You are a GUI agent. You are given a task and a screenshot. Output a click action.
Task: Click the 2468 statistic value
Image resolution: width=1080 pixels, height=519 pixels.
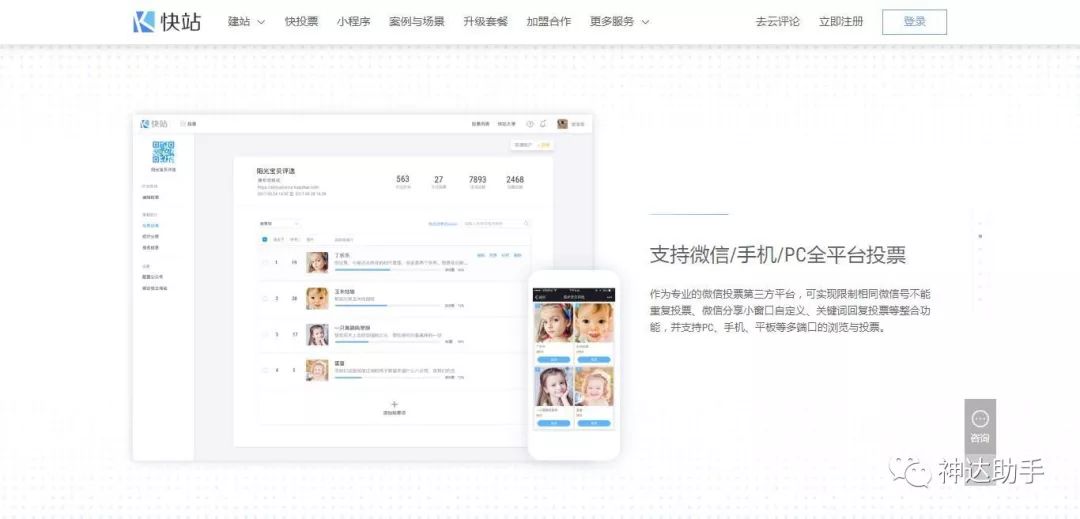pos(515,179)
